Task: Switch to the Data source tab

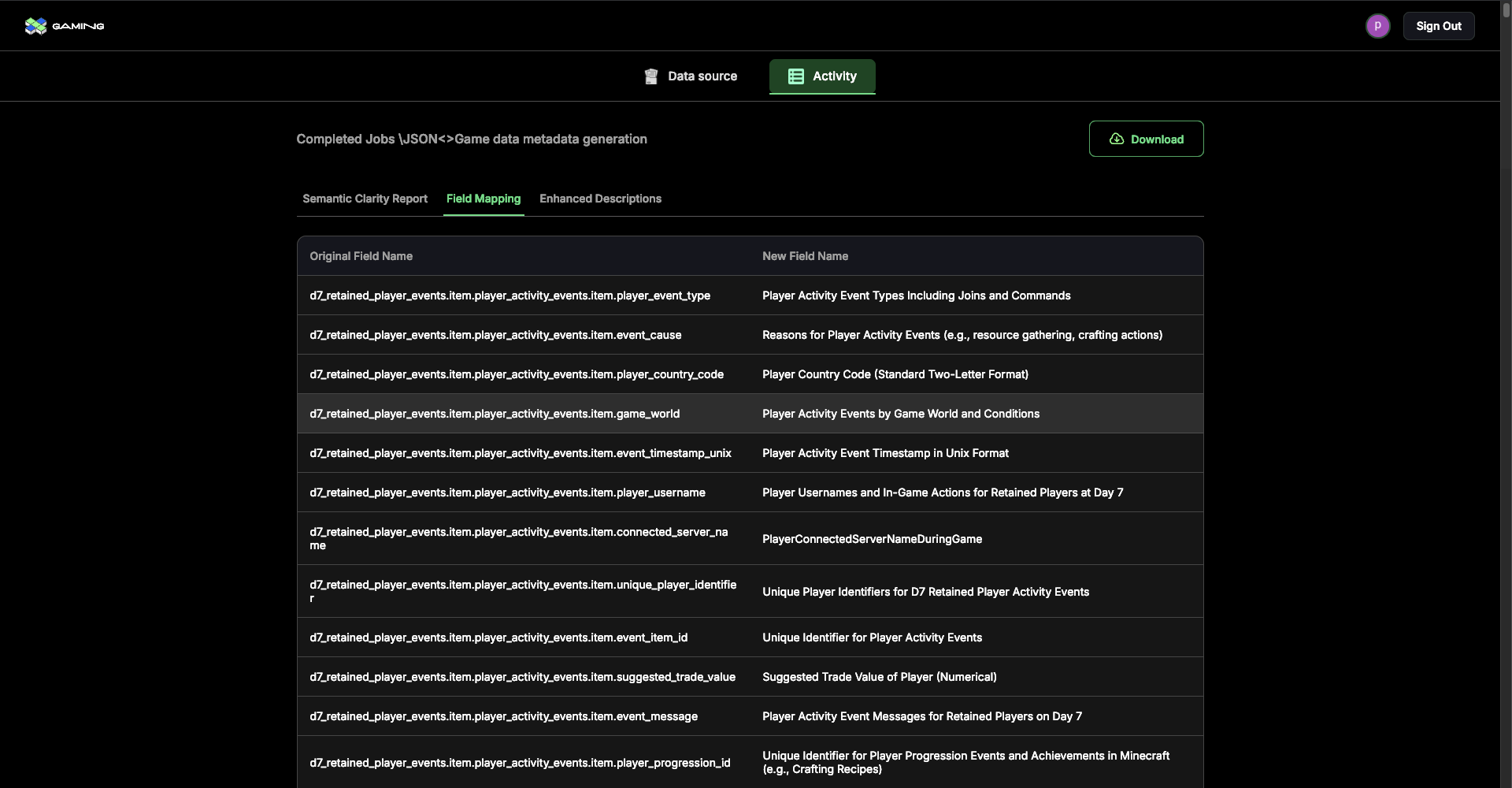Action: [691, 76]
